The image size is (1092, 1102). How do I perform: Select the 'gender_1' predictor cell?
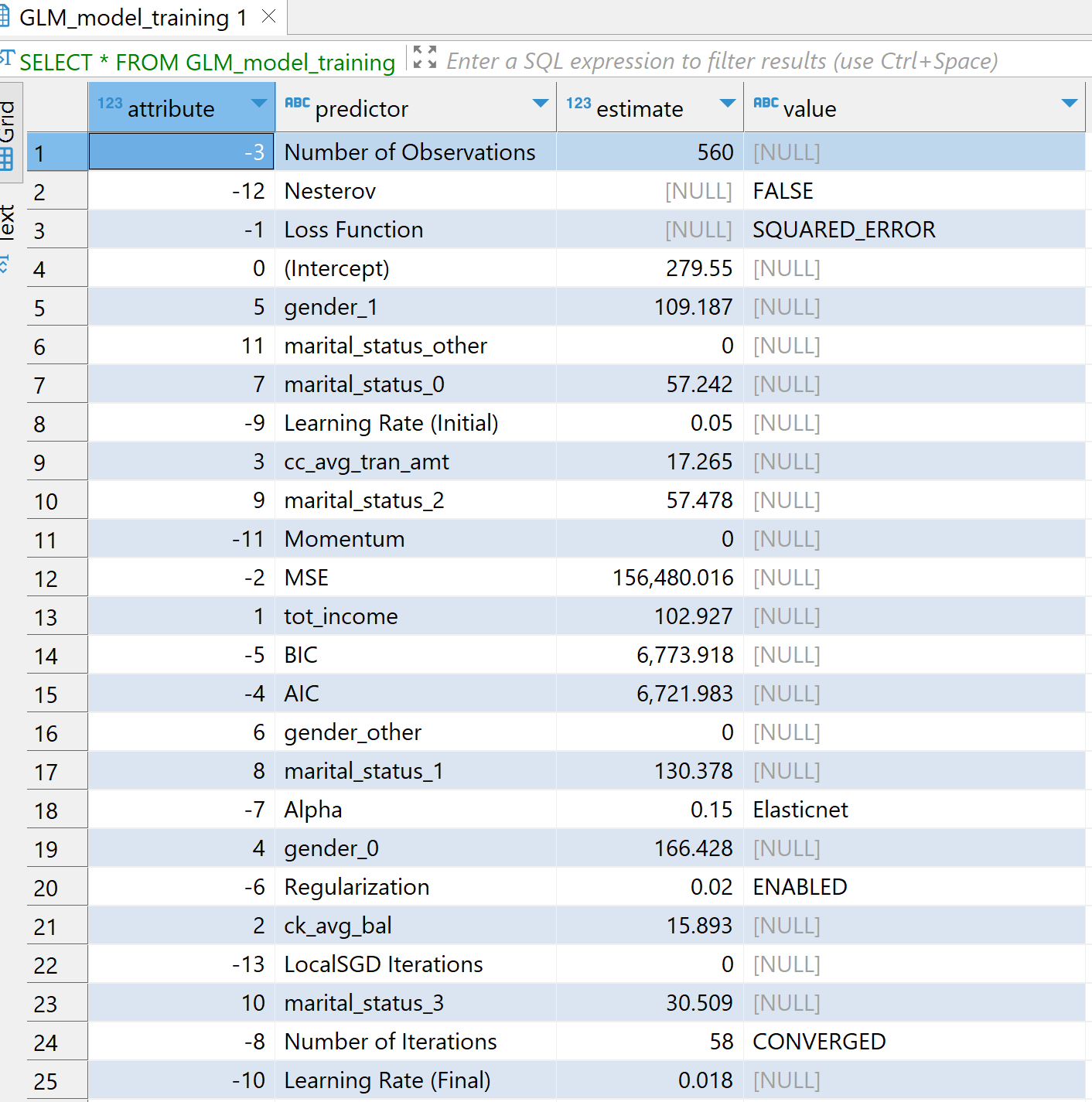[x=416, y=307]
